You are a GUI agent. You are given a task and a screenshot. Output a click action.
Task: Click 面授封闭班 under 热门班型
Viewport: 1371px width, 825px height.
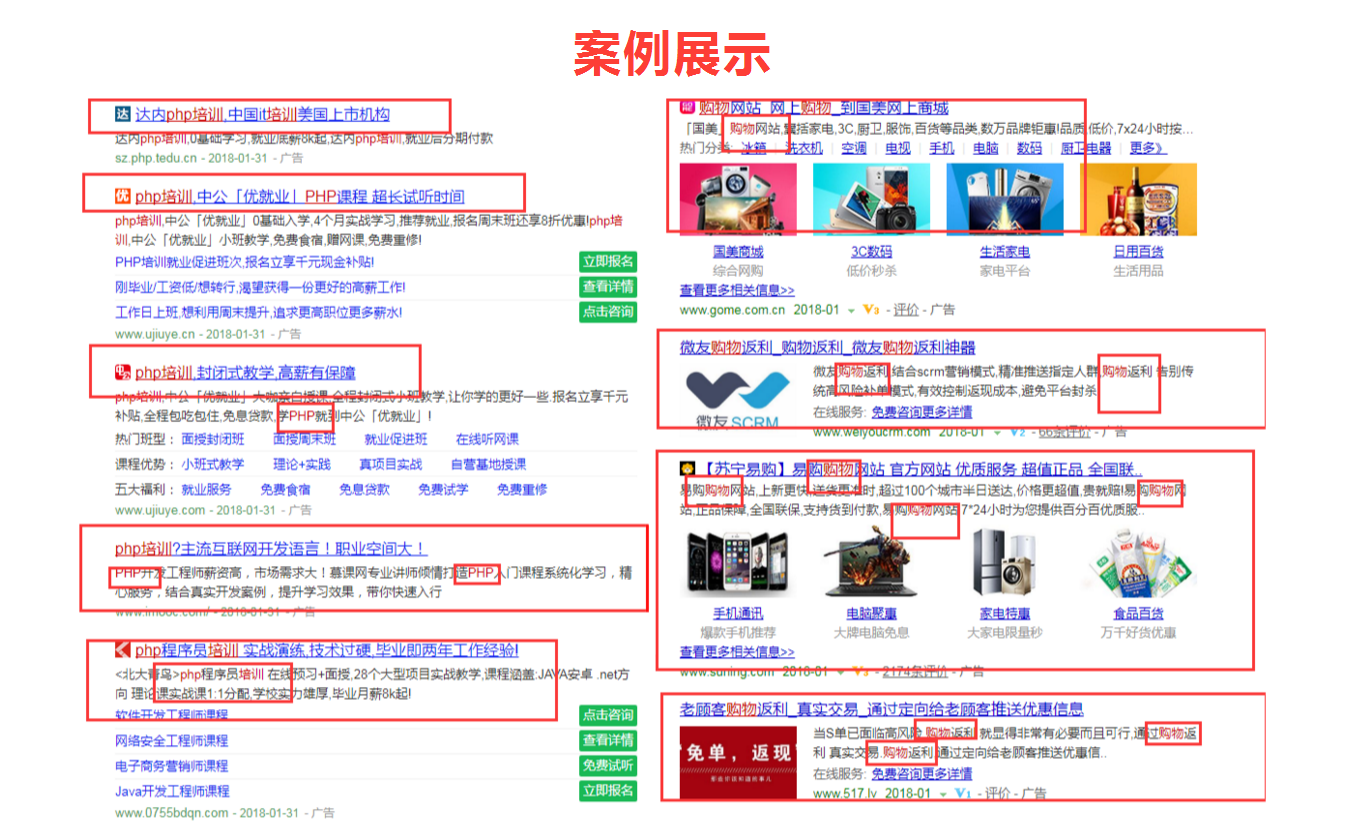coord(213,439)
